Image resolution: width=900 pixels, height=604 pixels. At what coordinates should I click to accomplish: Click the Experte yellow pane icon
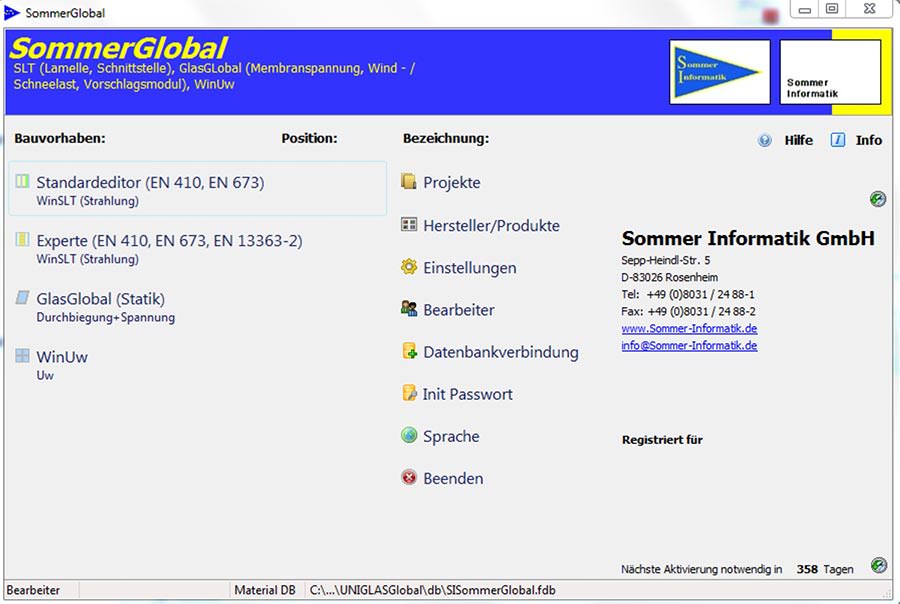click(22, 239)
